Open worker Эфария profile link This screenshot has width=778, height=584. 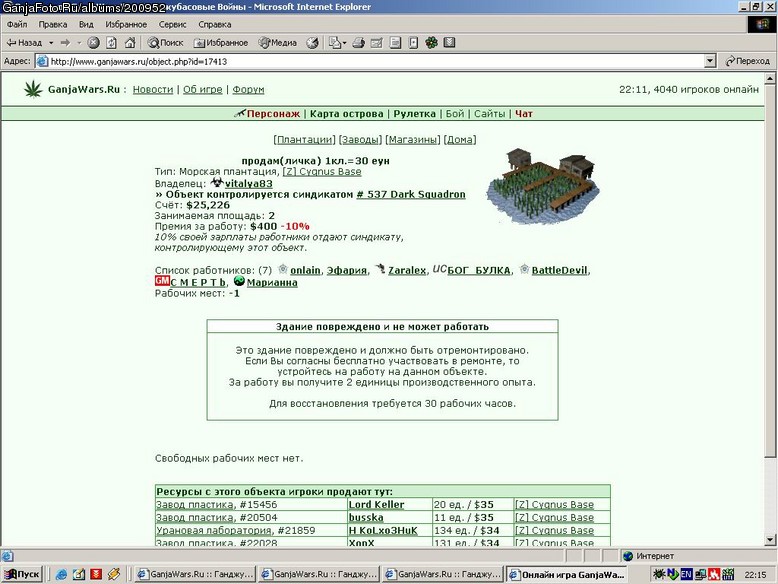click(346, 270)
